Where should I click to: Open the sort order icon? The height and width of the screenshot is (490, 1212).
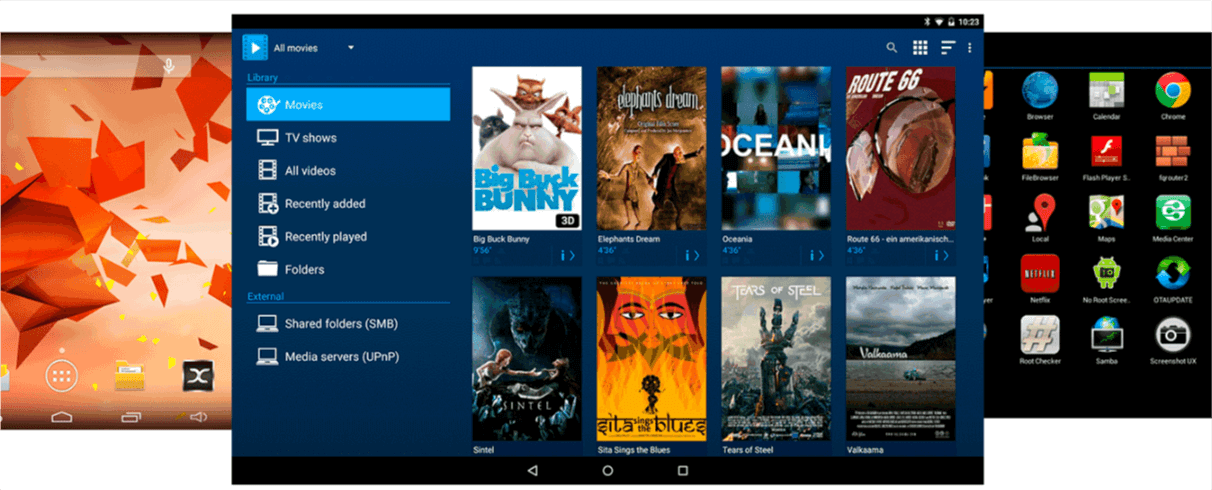(948, 47)
